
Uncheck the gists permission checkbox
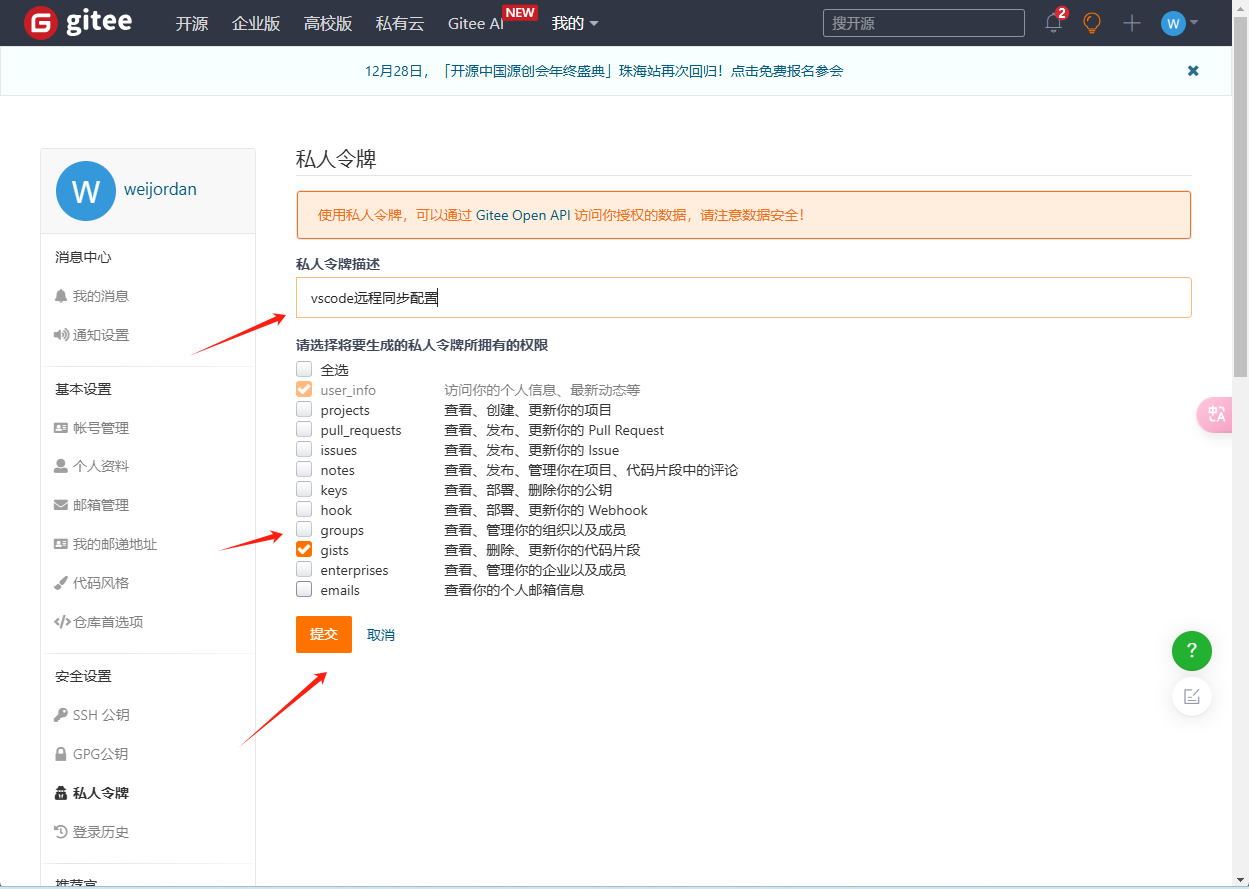click(x=304, y=549)
